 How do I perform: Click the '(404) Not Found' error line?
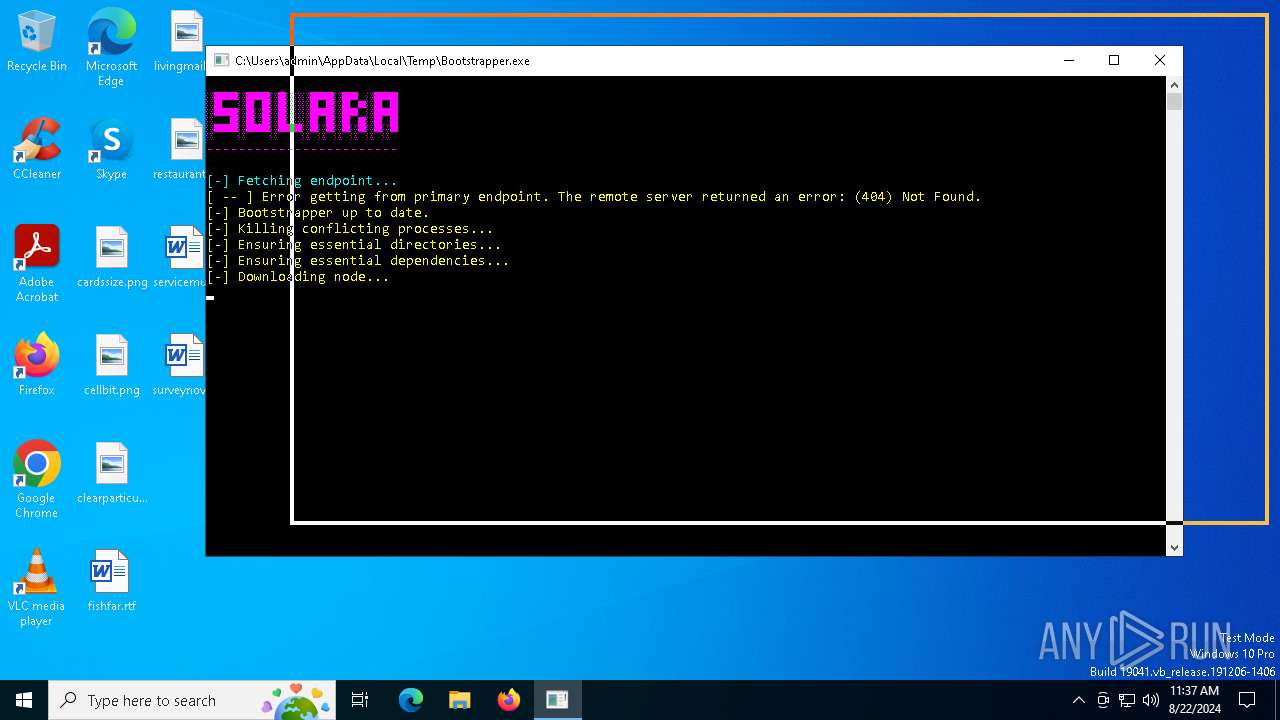point(594,197)
